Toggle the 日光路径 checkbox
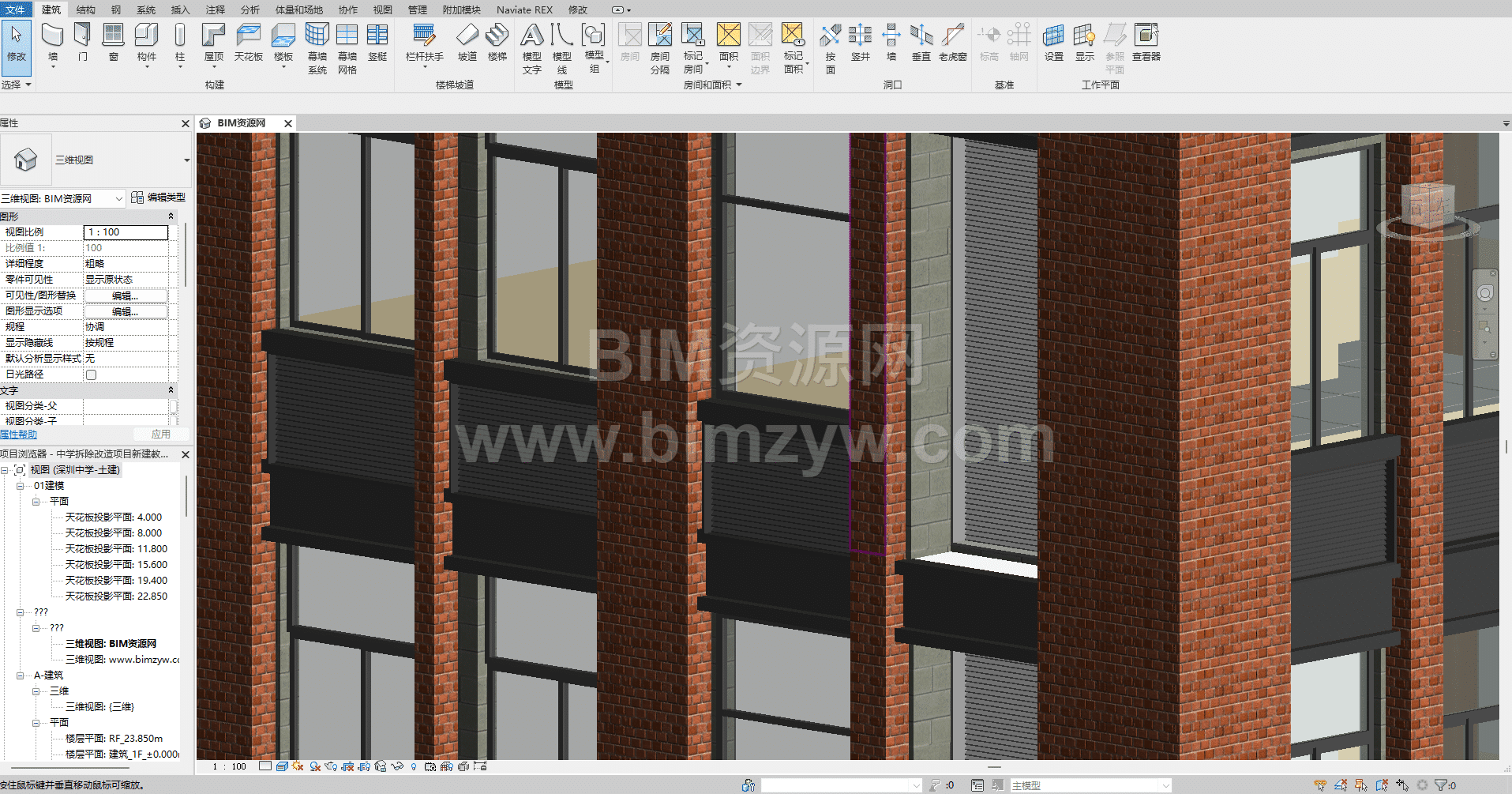The height and width of the screenshot is (794, 1512). [91, 374]
